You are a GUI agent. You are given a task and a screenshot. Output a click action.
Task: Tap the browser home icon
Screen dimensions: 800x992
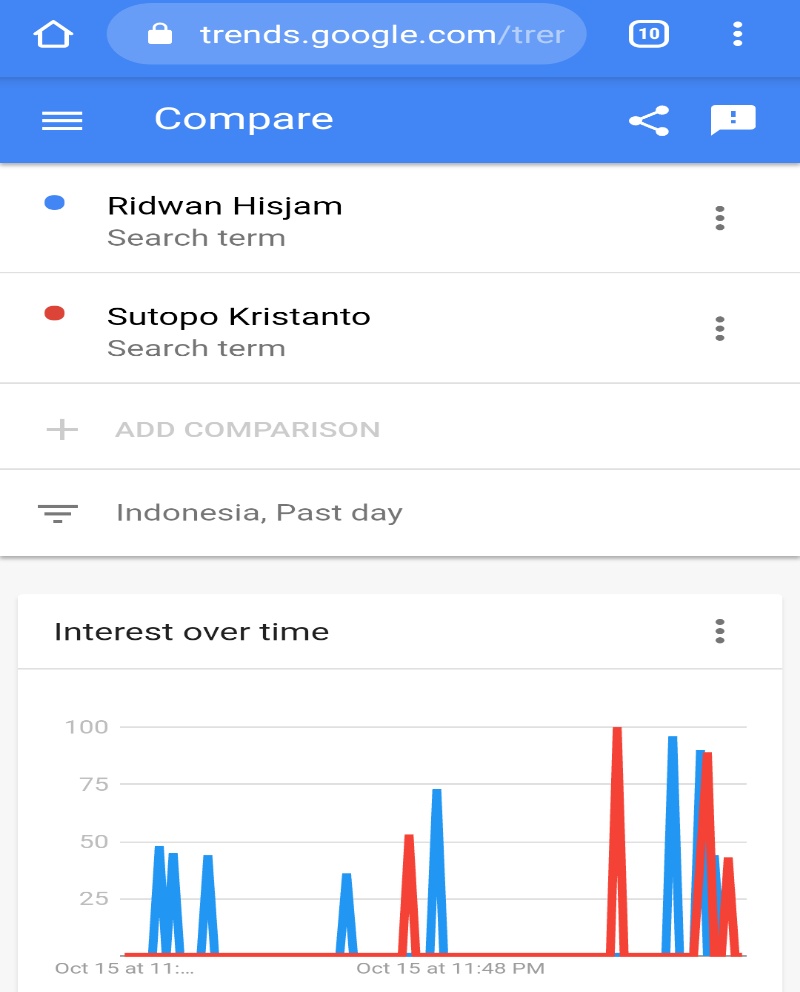(x=53, y=35)
